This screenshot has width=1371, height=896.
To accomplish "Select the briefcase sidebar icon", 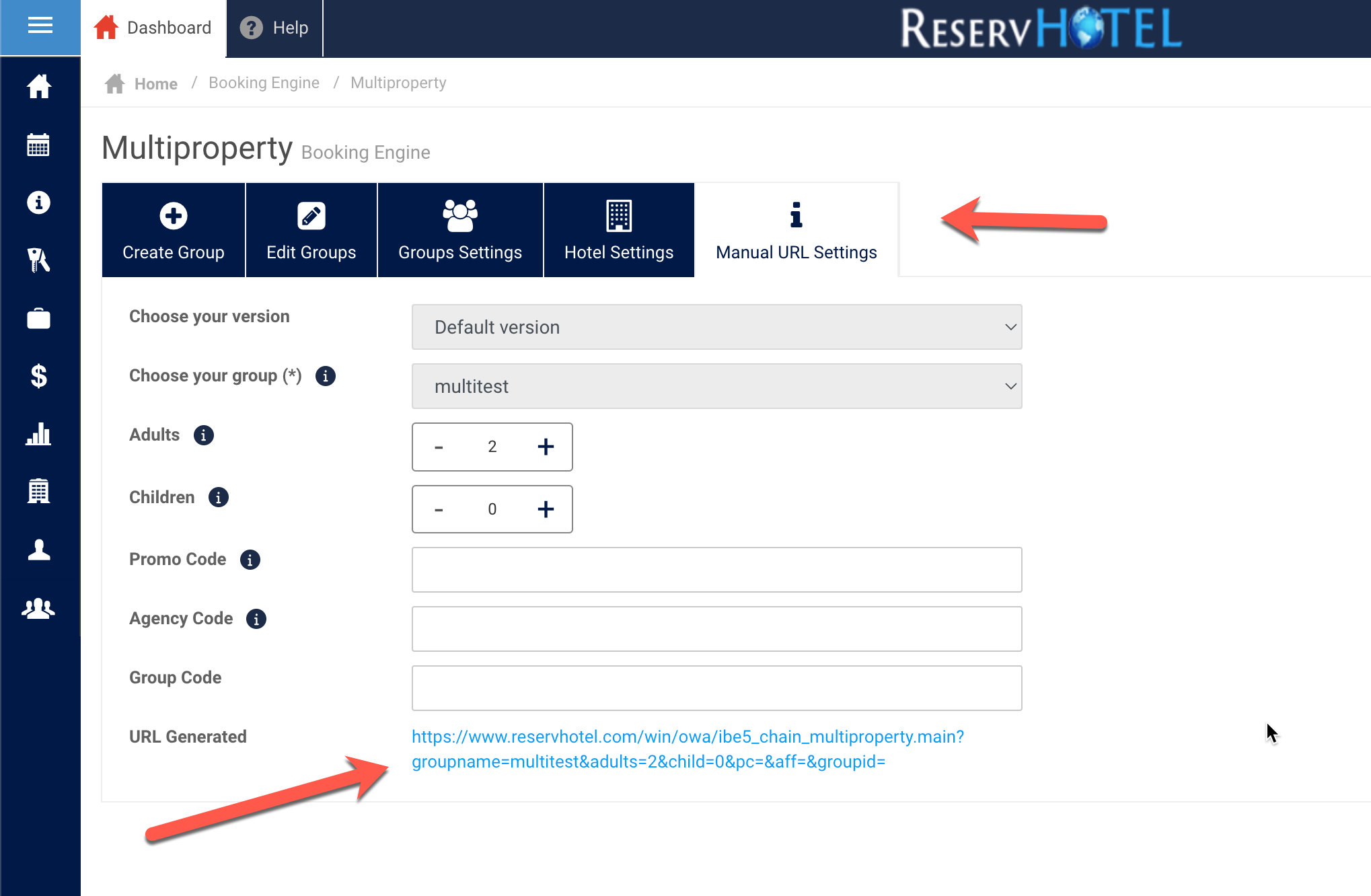I will (38, 318).
